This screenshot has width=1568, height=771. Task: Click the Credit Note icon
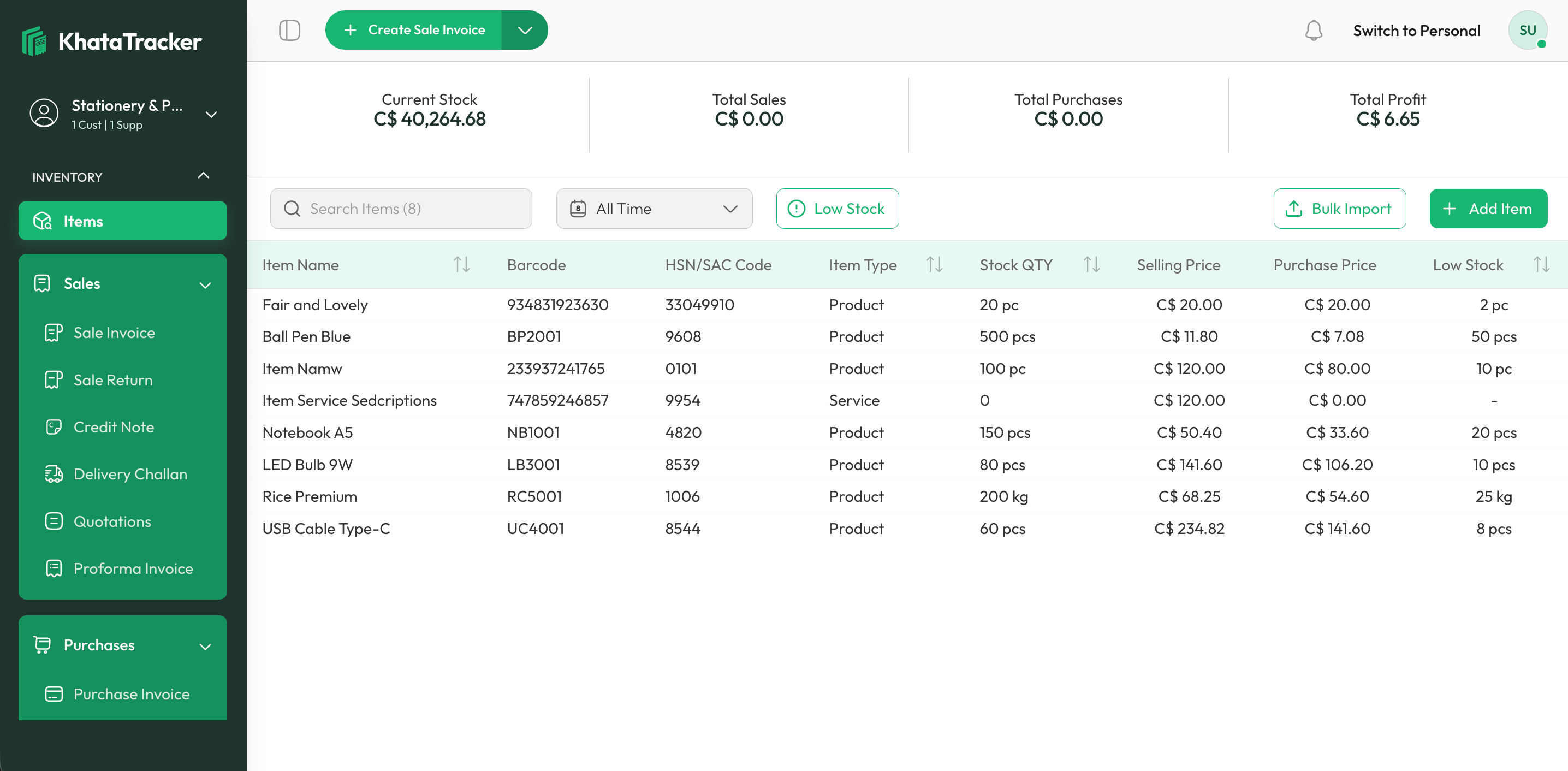(x=54, y=427)
